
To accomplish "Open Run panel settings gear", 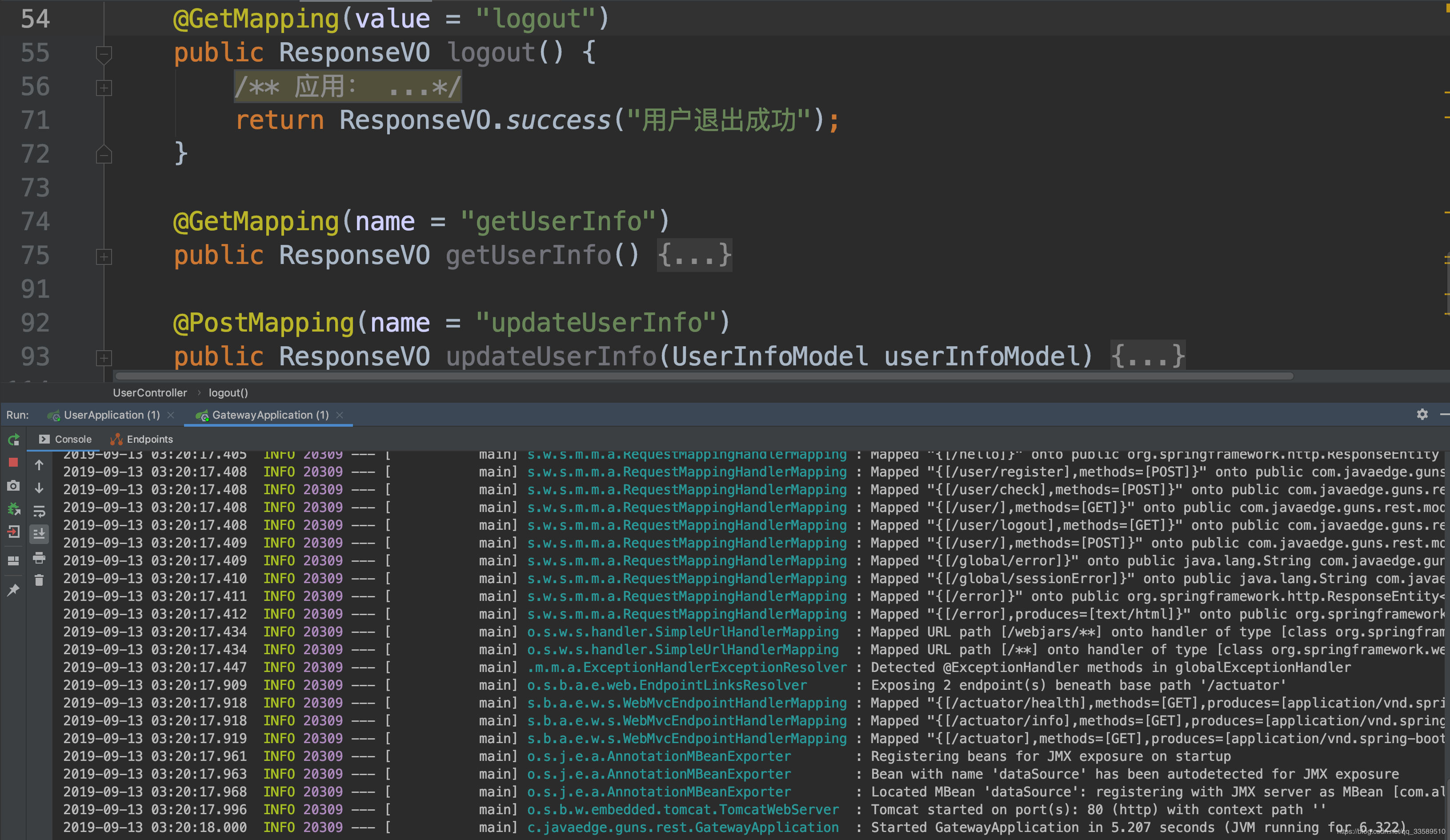I will click(1422, 414).
